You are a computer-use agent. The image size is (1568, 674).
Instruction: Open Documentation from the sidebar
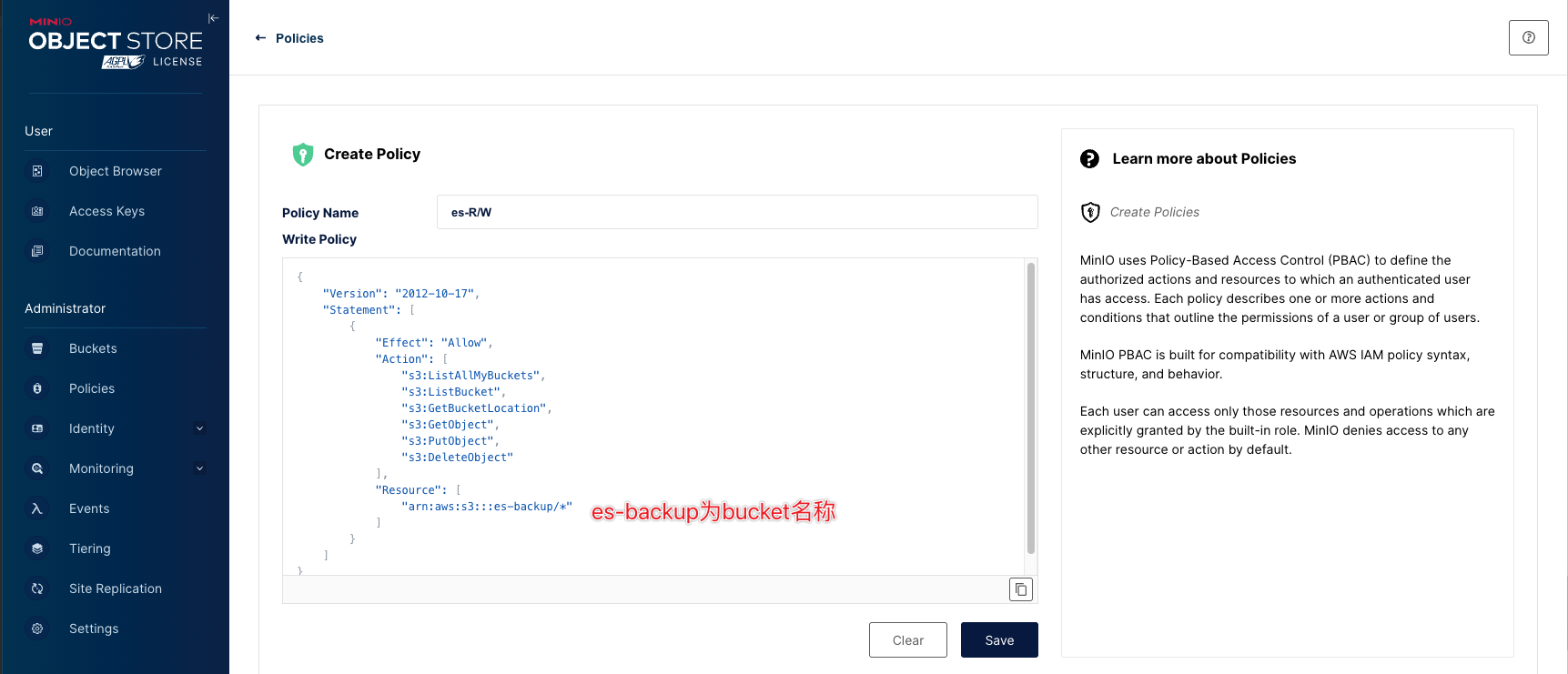[115, 251]
